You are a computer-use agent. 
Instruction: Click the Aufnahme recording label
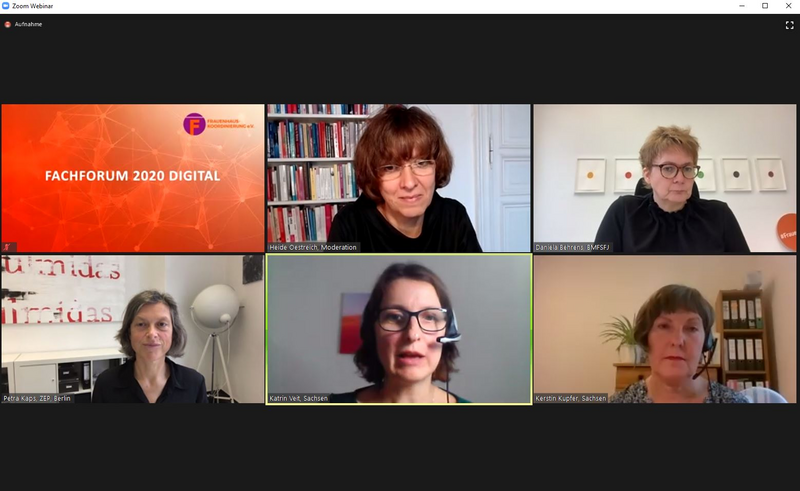(x=28, y=24)
